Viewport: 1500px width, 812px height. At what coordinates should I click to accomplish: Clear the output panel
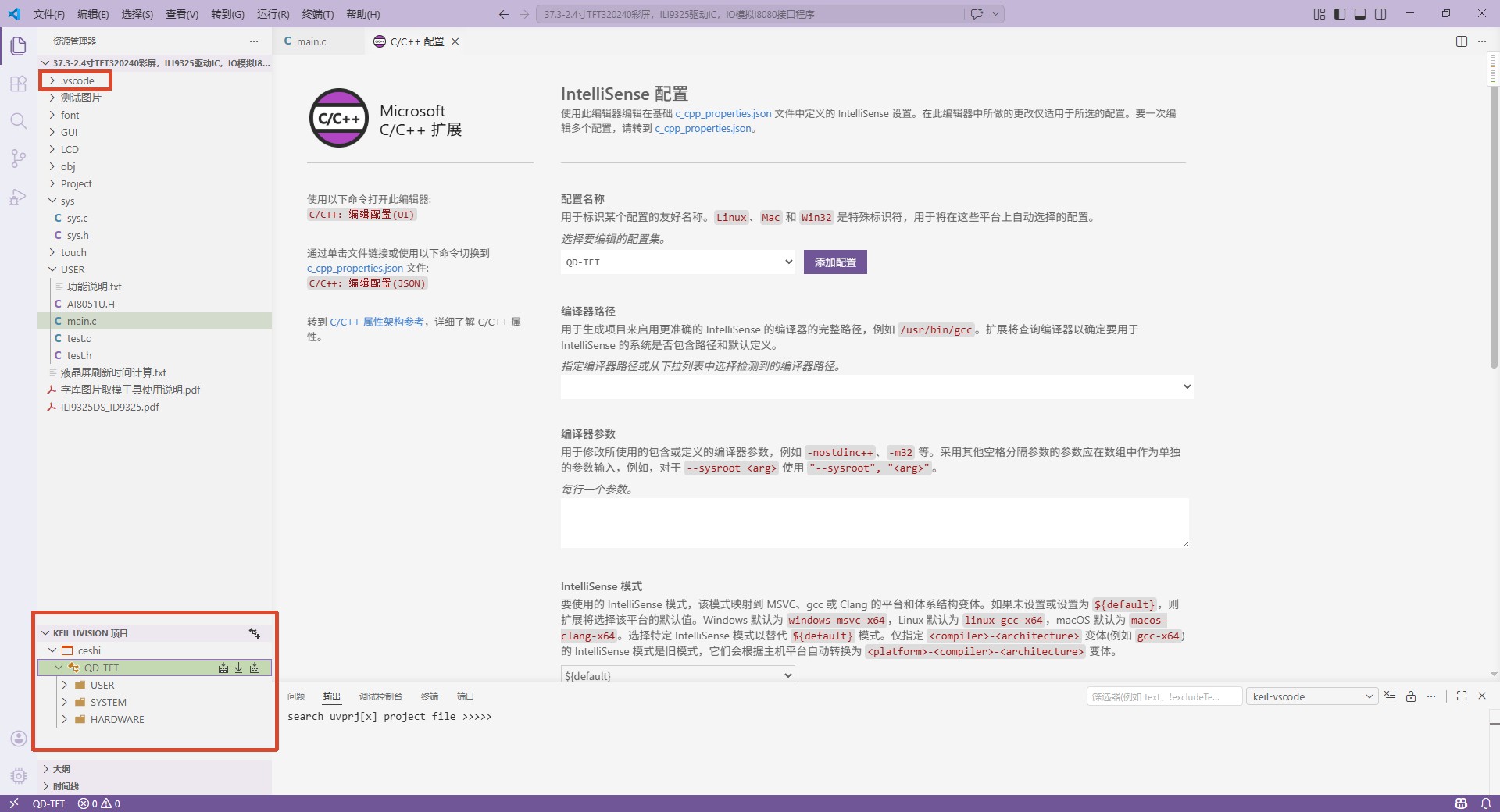coord(1390,696)
